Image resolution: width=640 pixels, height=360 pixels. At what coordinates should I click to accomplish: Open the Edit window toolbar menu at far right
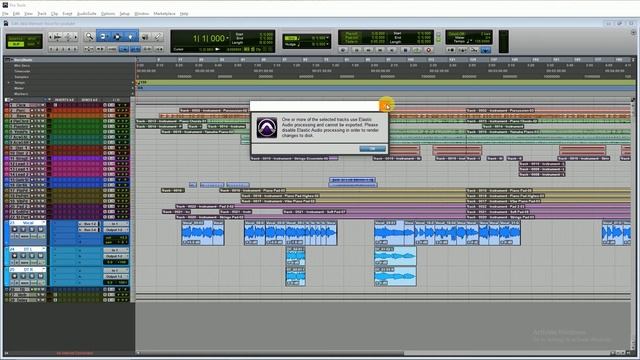pyautogui.click(x=633, y=33)
